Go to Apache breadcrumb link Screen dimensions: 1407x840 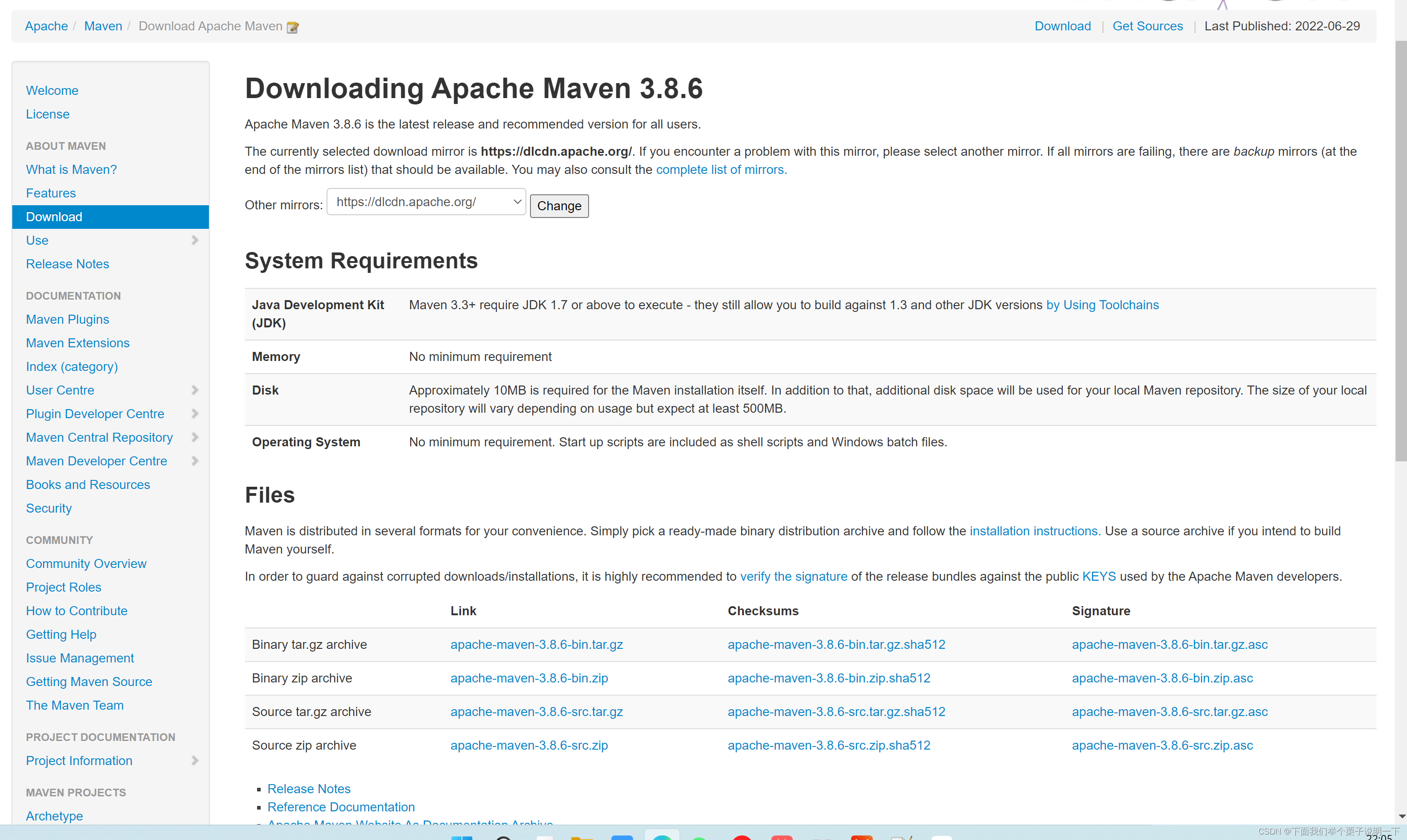coord(46,26)
